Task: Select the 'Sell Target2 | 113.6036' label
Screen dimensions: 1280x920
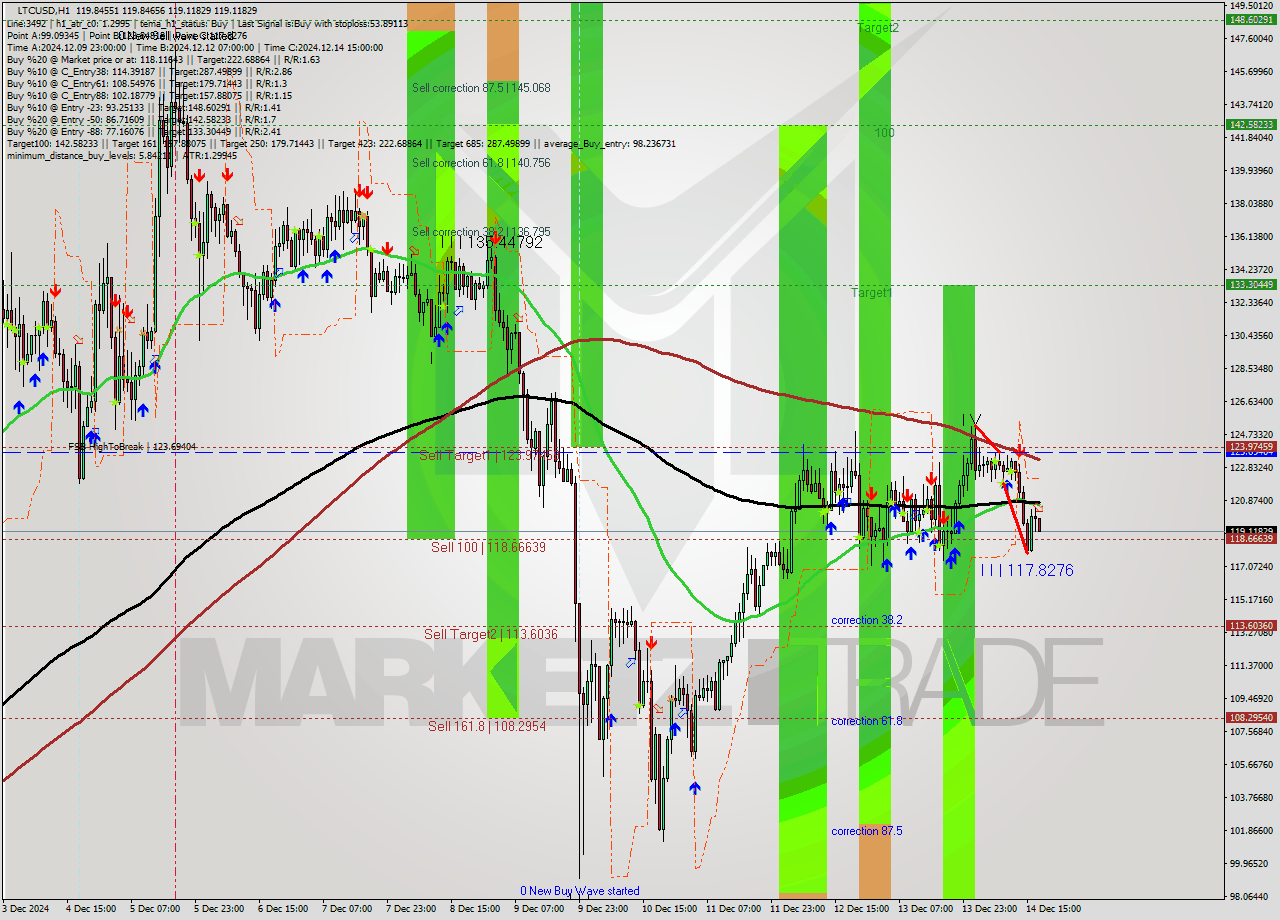Action: (491, 634)
